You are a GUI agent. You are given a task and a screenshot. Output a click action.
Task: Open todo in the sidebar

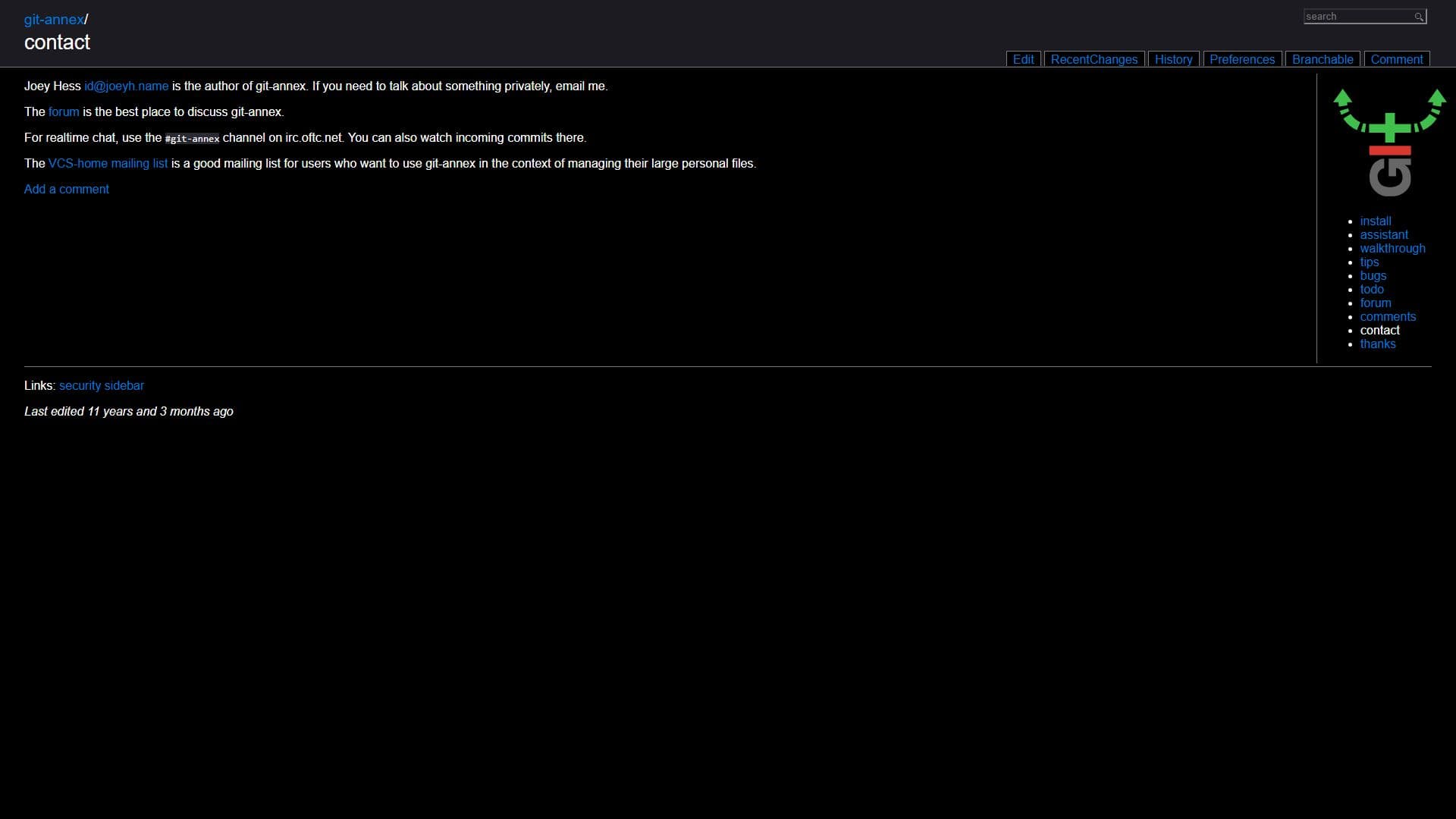click(1371, 290)
